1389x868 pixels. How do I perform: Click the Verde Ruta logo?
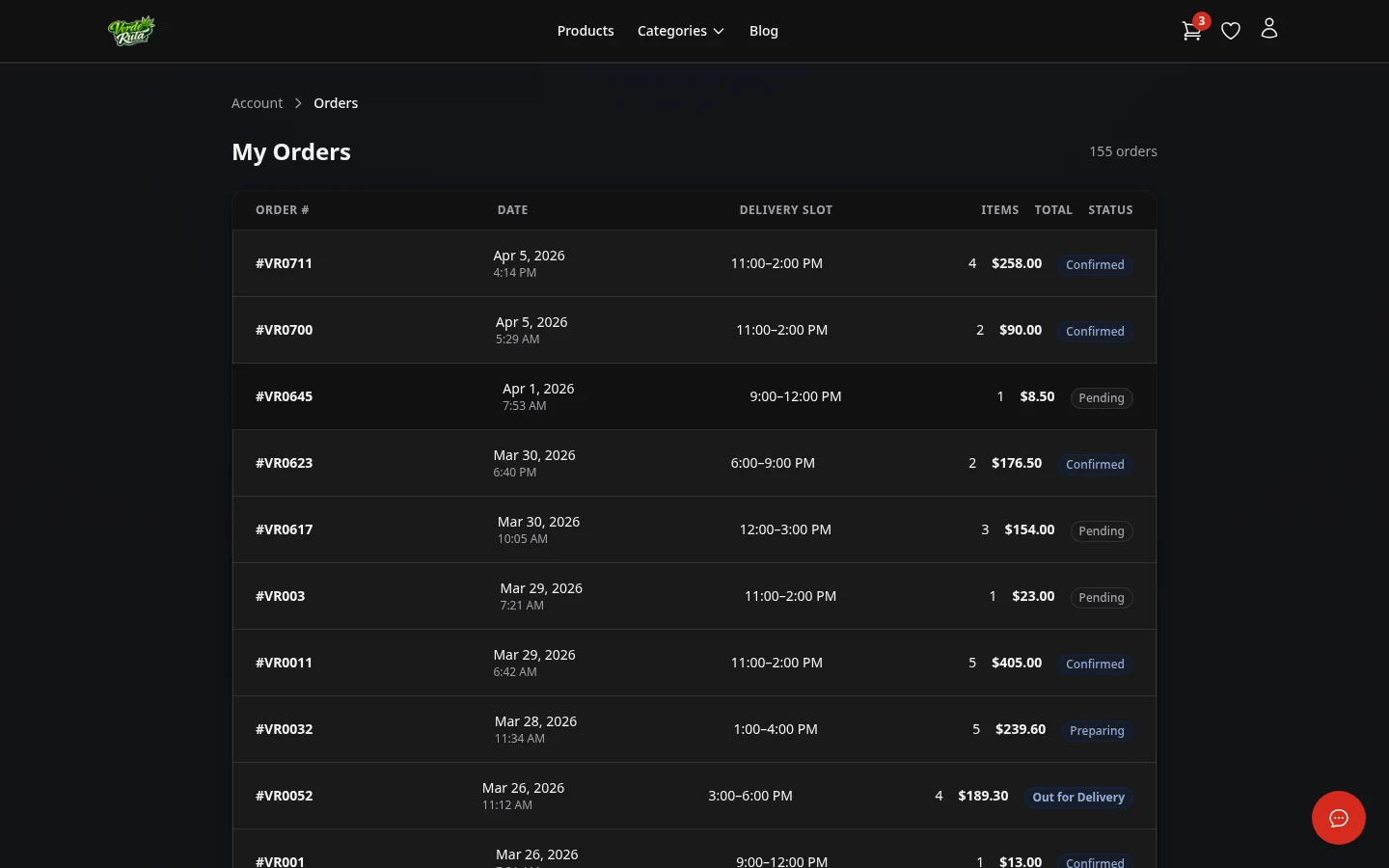[131, 30]
